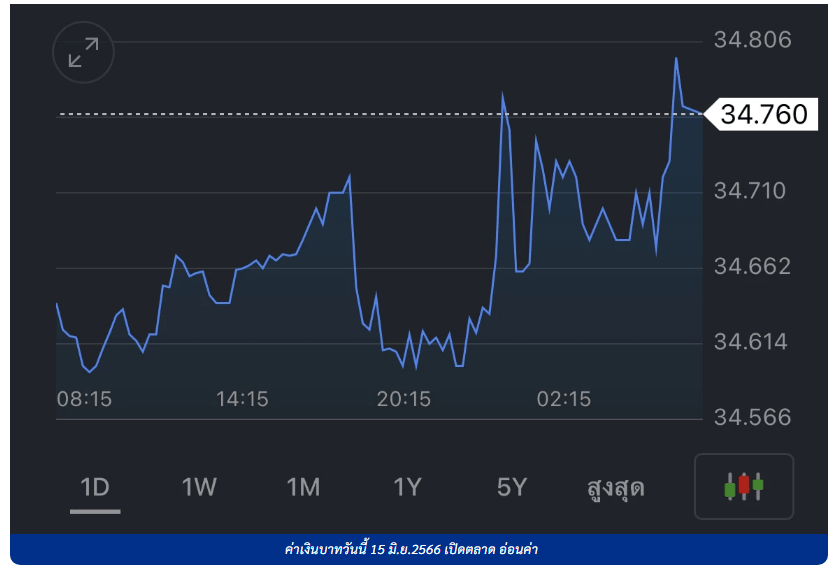
Task: Open the 5Y chart range
Action: (x=511, y=488)
